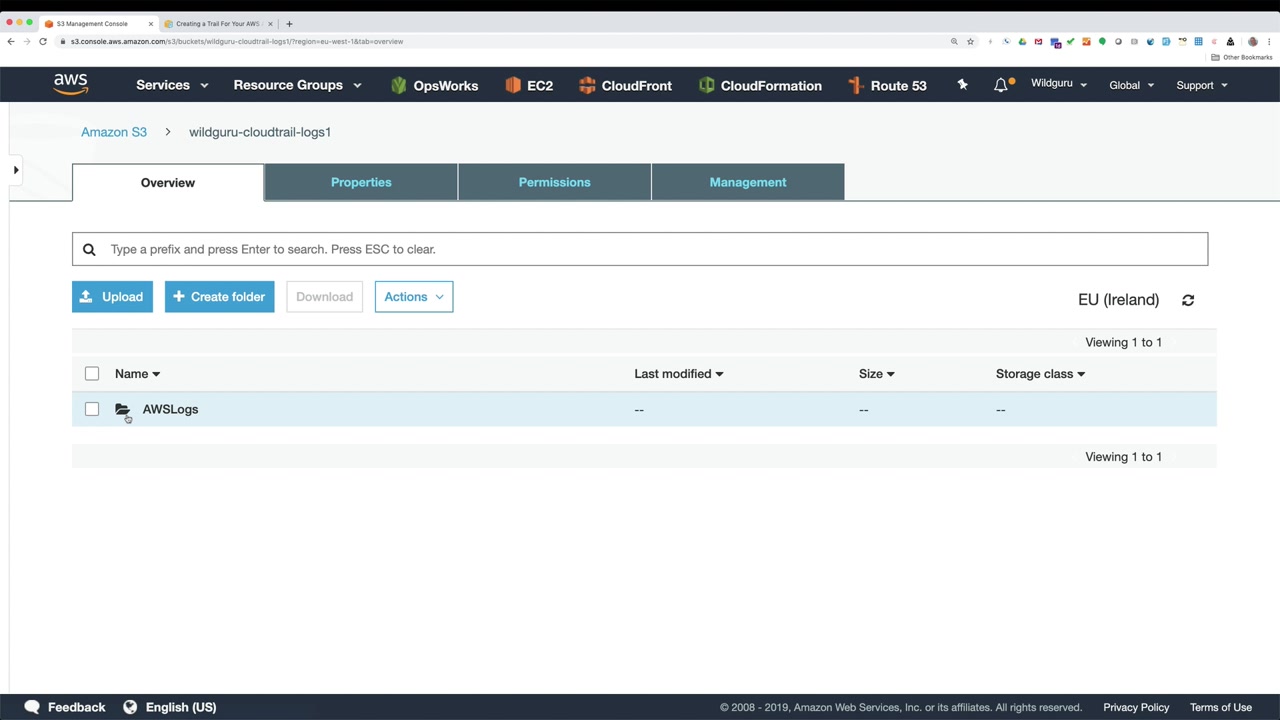Click the English (US) language selector
Image resolution: width=1280 pixels, height=720 pixels.
point(181,707)
